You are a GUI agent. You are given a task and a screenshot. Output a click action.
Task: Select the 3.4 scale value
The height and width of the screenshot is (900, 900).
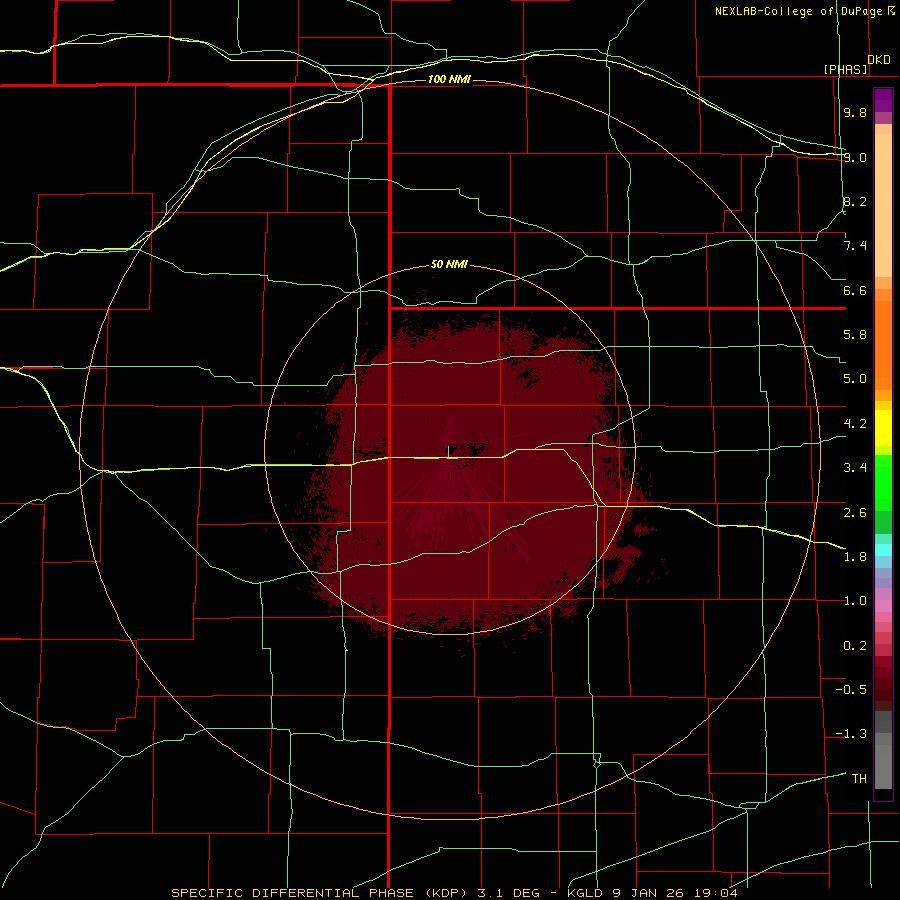coord(855,468)
